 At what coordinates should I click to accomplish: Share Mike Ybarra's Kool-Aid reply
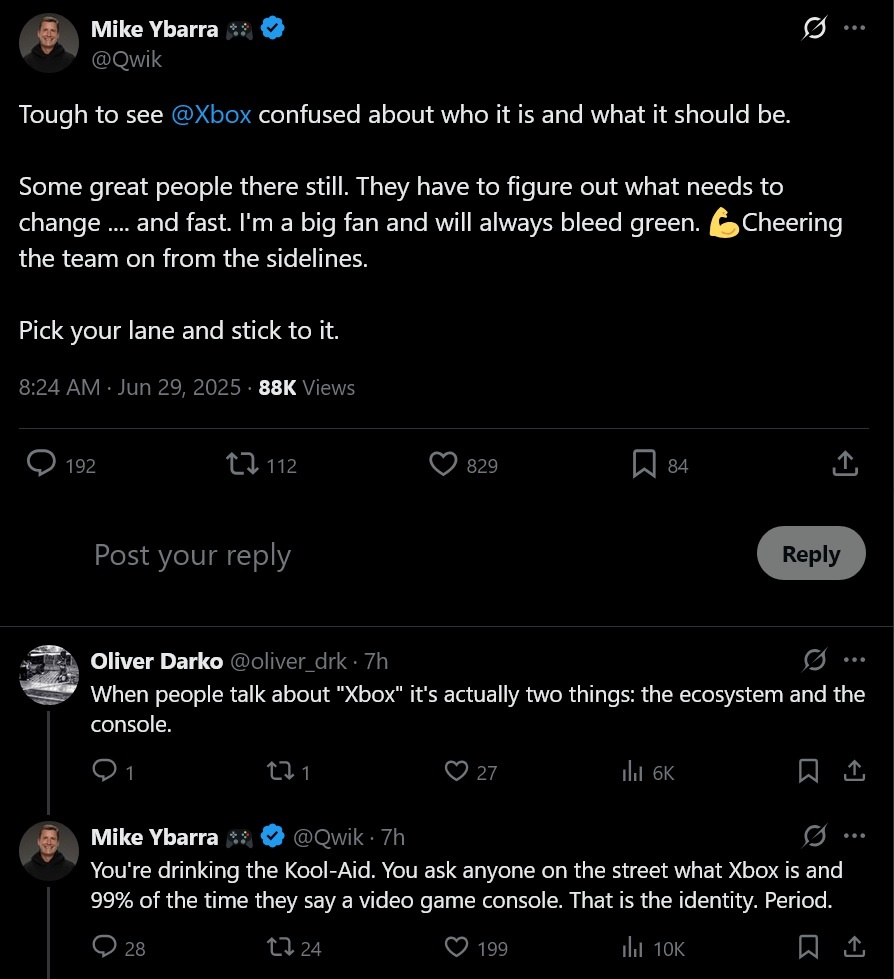[854, 947]
